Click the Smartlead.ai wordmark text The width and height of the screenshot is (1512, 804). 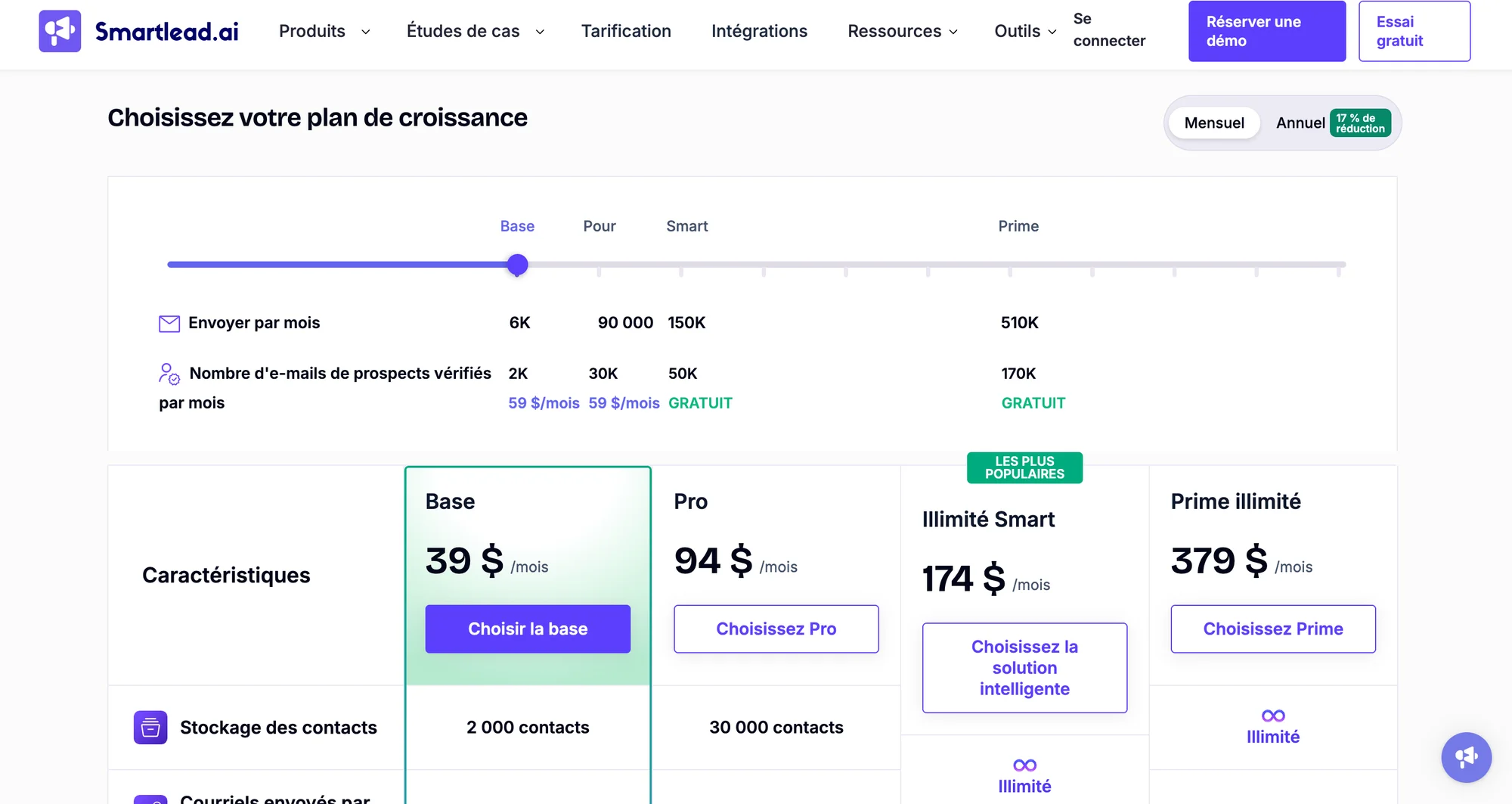click(x=166, y=31)
